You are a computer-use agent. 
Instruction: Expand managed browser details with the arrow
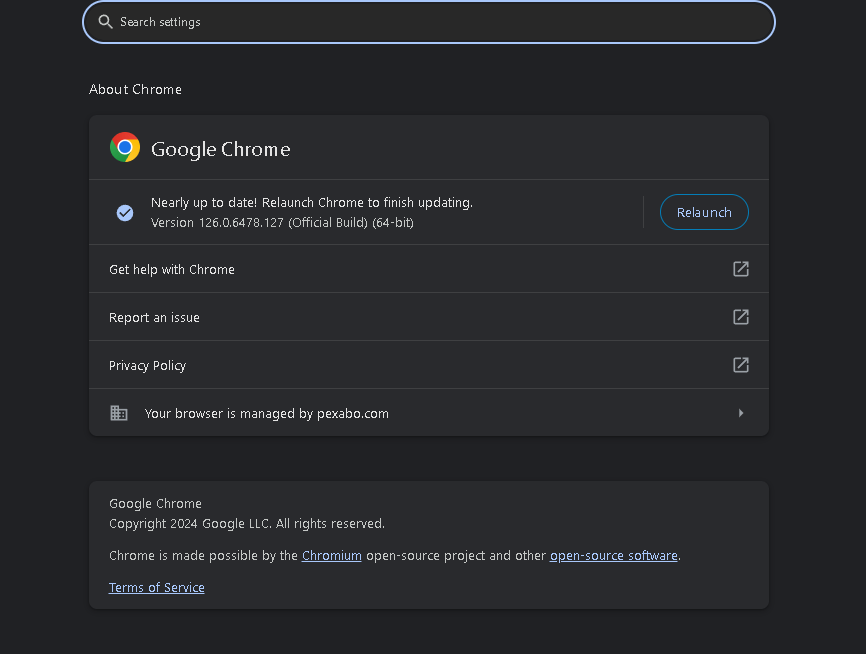click(x=741, y=413)
